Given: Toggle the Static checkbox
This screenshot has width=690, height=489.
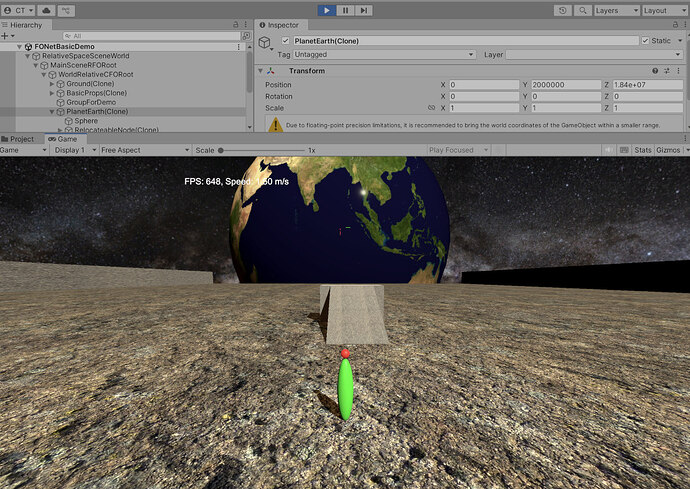Looking at the screenshot, I should tap(645, 41).
